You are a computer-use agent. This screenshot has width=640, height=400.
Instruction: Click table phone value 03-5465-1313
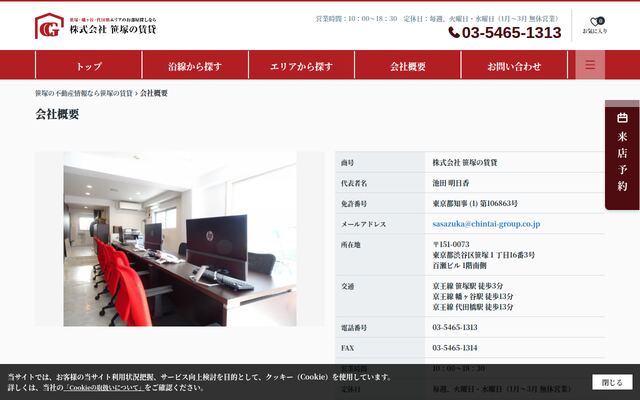click(455, 327)
